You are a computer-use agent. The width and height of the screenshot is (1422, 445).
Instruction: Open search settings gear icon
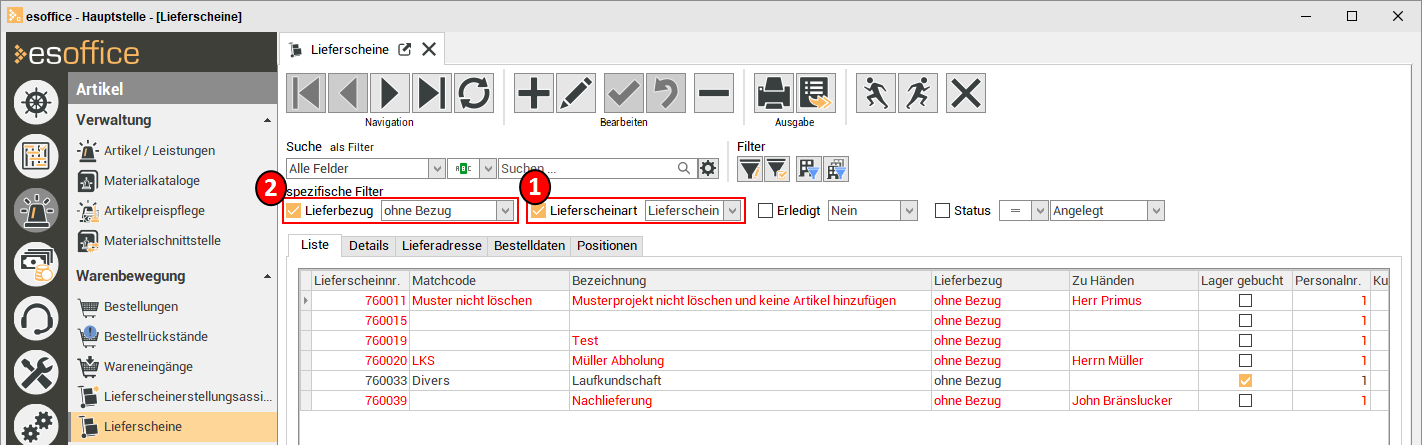point(709,168)
